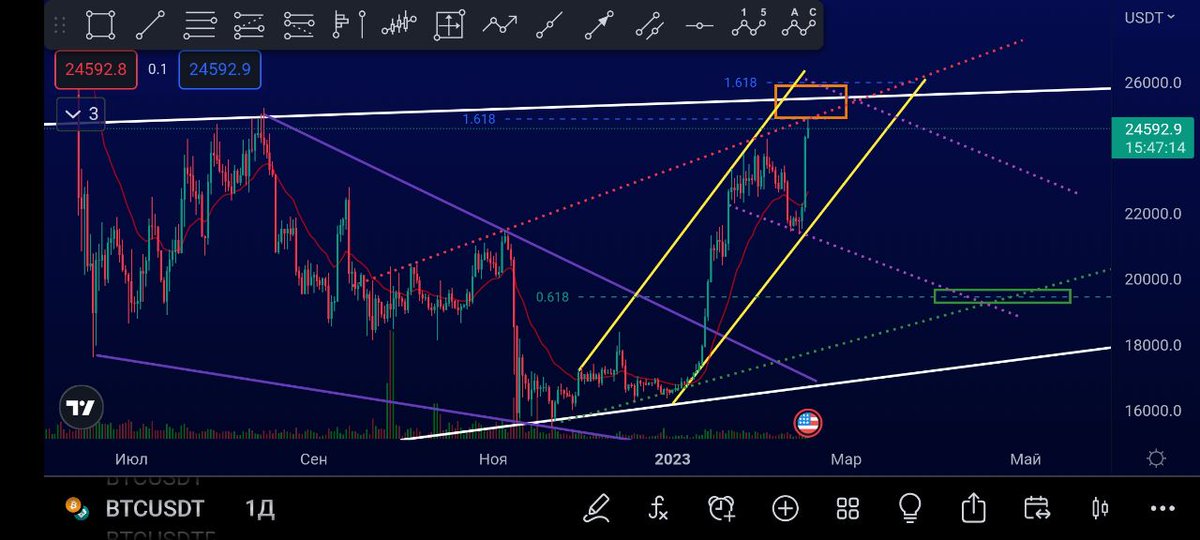Image resolution: width=1200 pixels, height=540 pixels.
Task: Open BTCUSDT symbol search
Action: [x=155, y=509]
